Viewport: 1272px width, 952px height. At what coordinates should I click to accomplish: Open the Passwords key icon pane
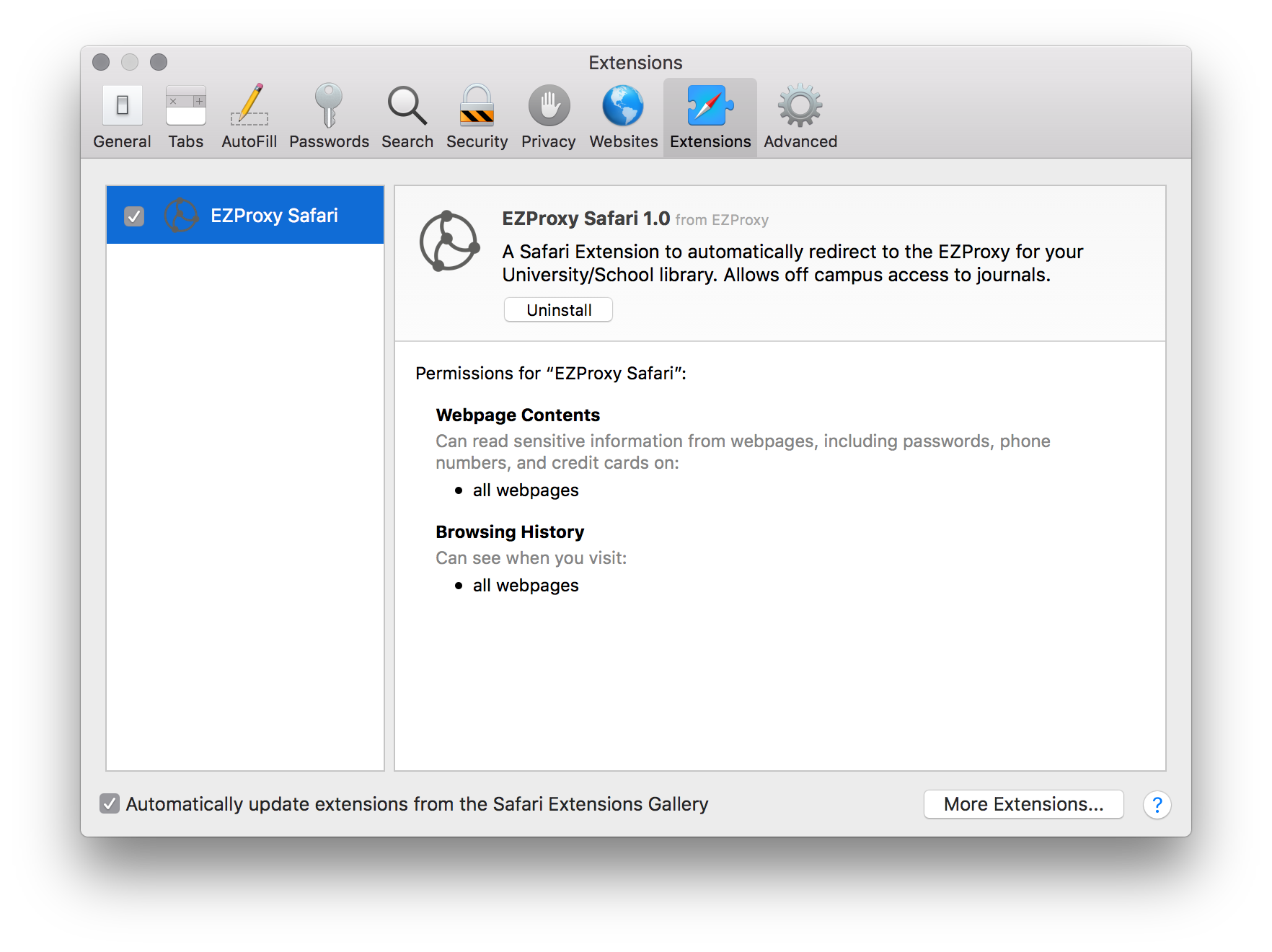click(x=329, y=118)
